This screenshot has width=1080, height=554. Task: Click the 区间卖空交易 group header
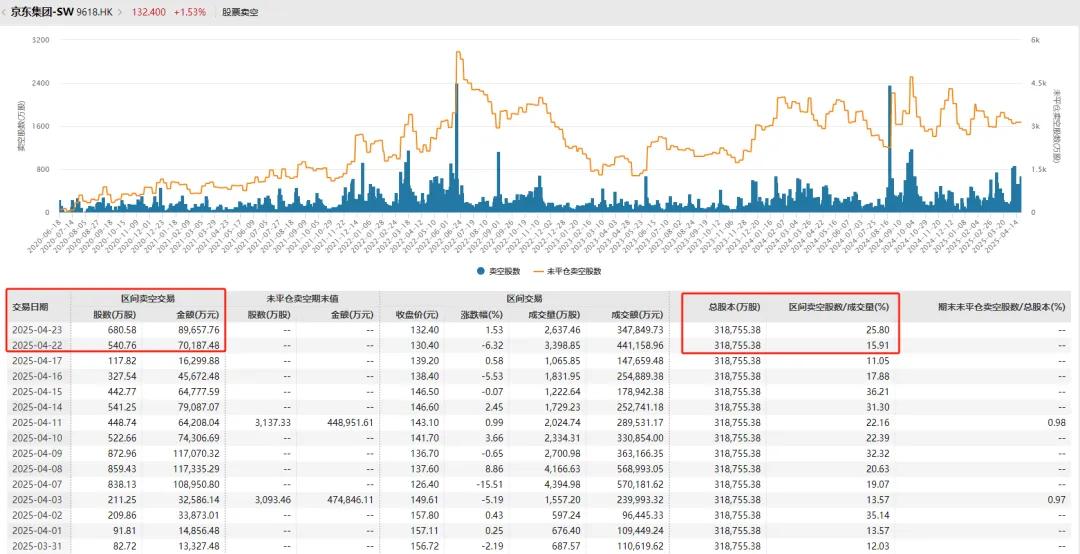[149, 299]
